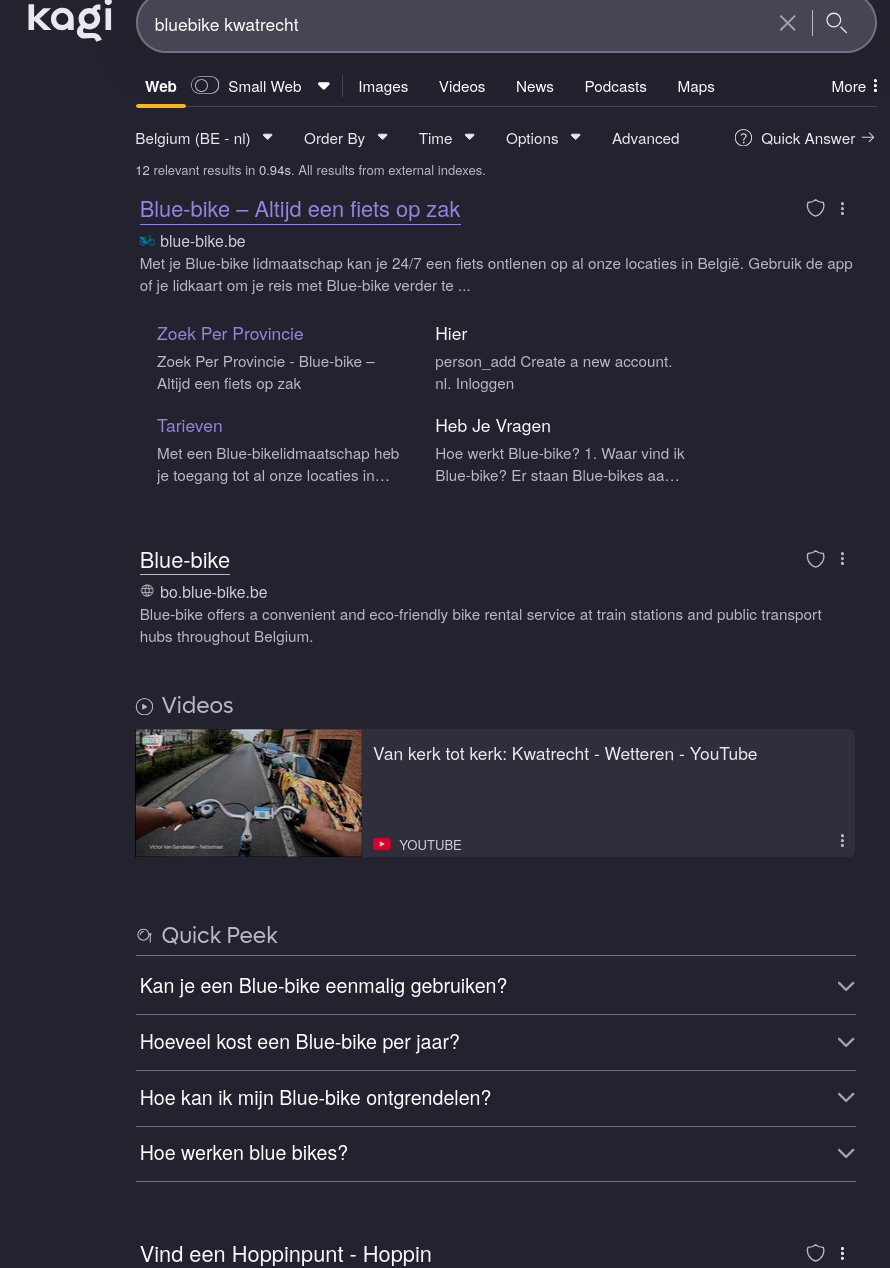Click the Van kerk tot kerk video thumbnail
890x1268 pixels.
pyautogui.click(x=248, y=792)
